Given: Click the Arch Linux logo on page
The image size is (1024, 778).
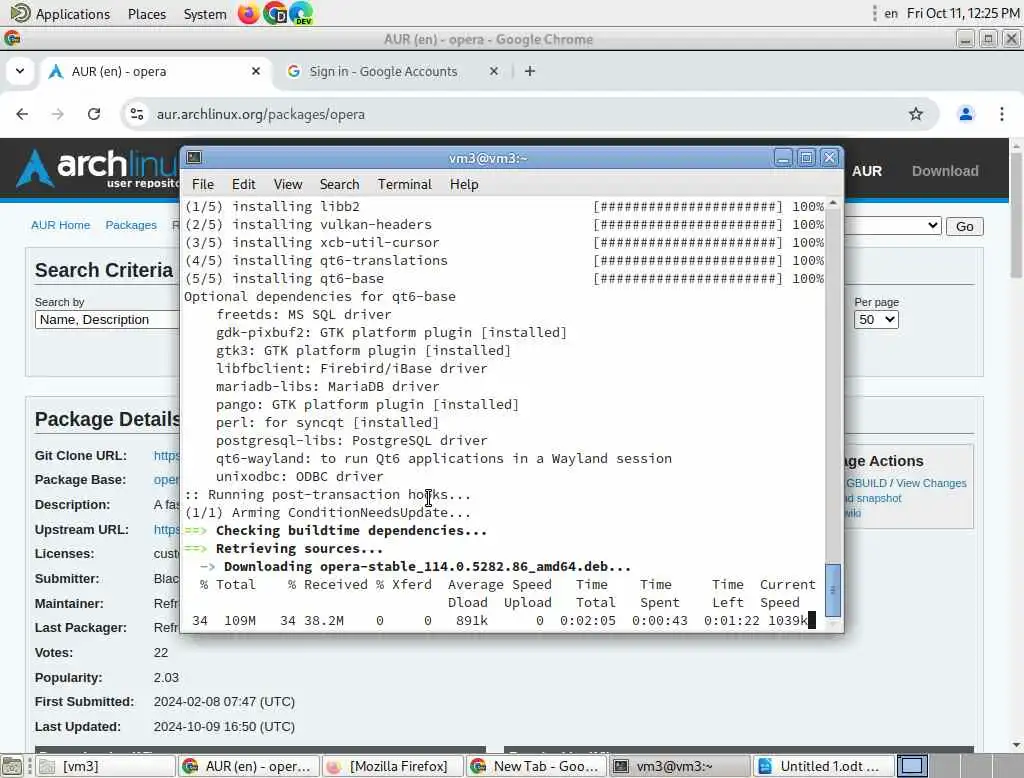Looking at the screenshot, I should (x=98, y=169).
